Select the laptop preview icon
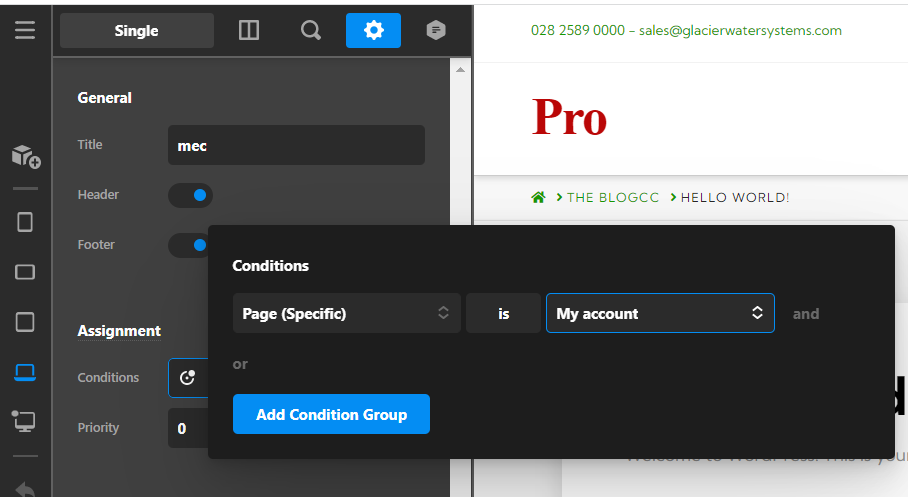The image size is (908, 497). 25,372
